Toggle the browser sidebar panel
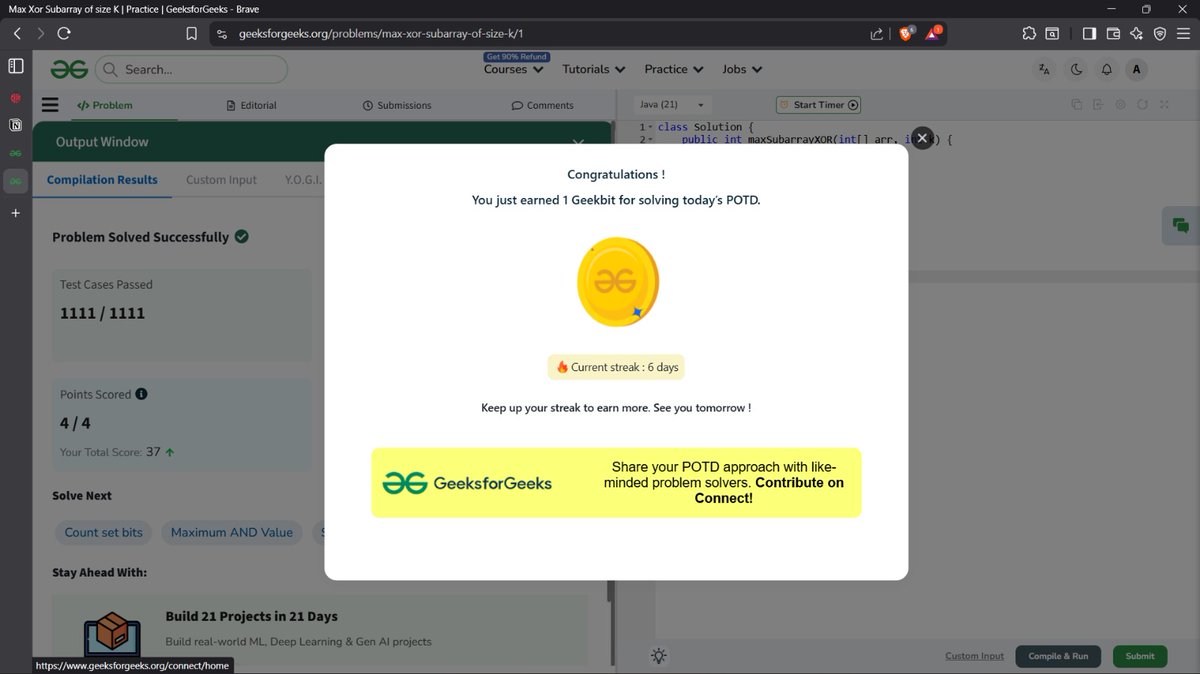1200x674 pixels. pos(1089,33)
